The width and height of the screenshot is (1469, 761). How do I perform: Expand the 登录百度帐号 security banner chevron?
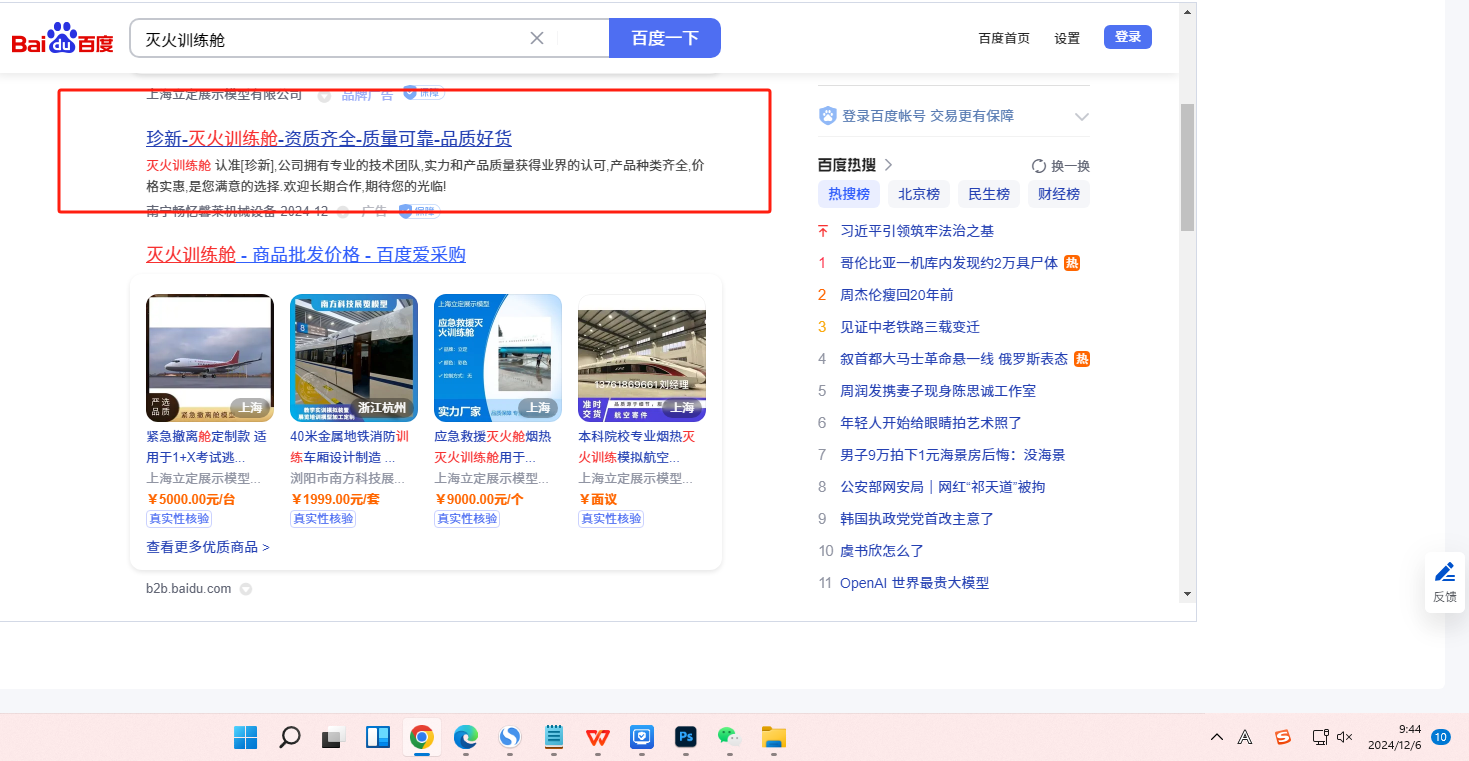point(1081,117)
